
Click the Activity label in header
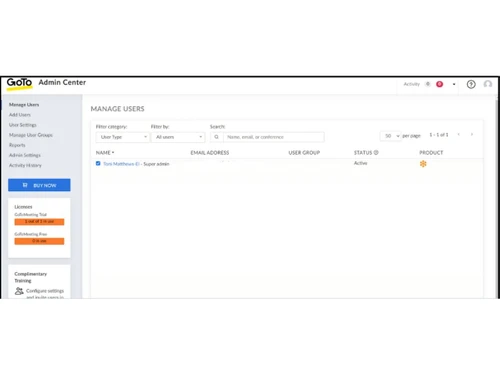click(412, 84)
